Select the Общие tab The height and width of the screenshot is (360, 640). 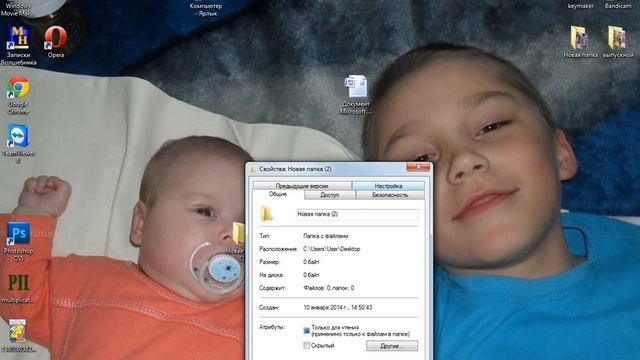278,194
